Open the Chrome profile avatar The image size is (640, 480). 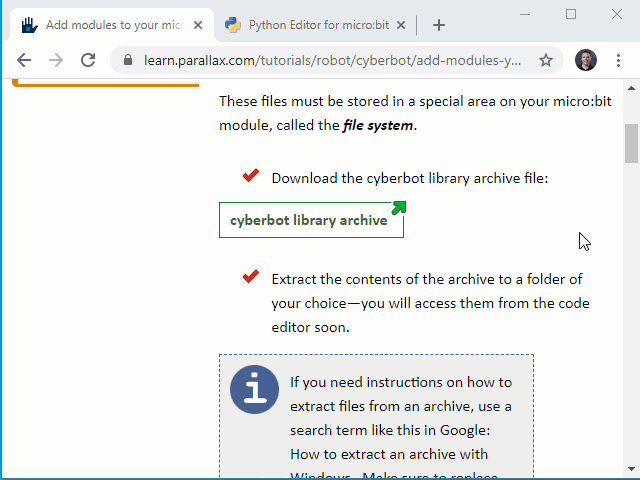coord(586,60)
